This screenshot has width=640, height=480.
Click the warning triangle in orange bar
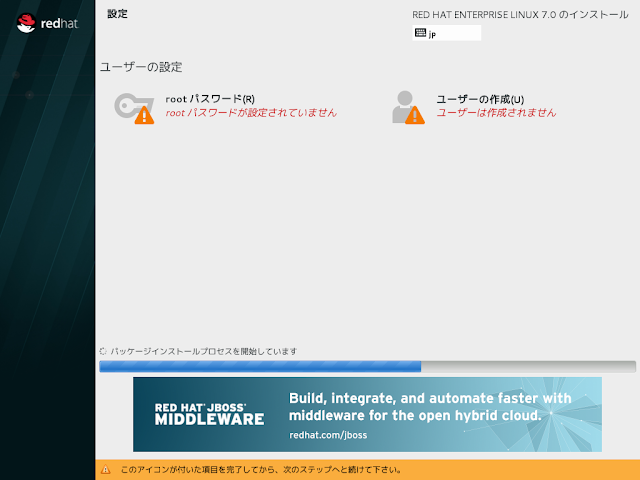coord(106,469)
